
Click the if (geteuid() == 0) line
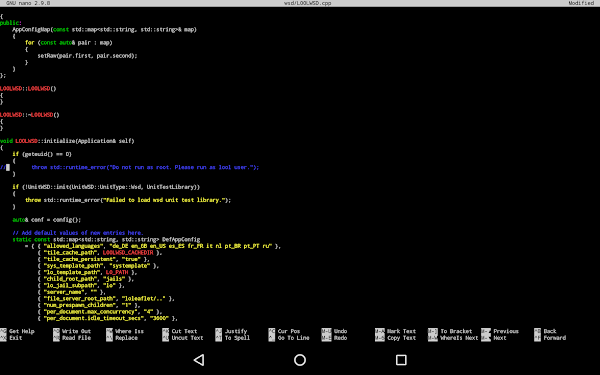point(42,154)
